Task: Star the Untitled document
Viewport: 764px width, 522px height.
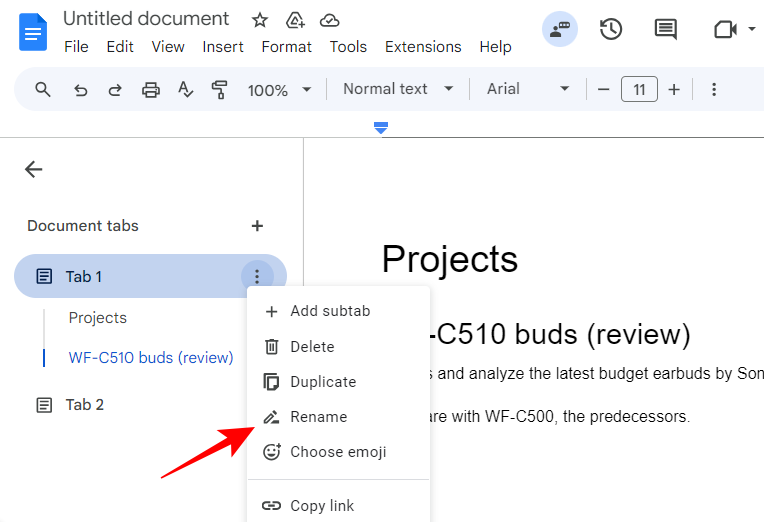Action: [260, 20]
